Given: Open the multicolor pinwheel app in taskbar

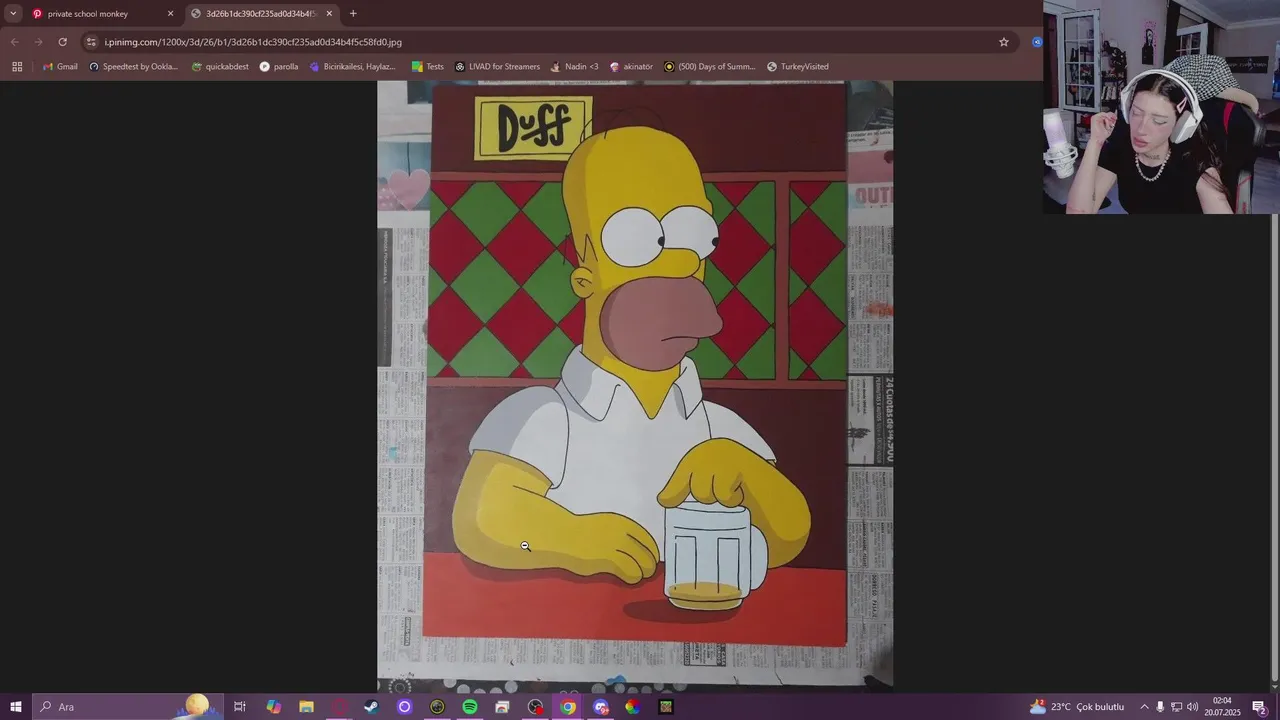Looking at the screenshot, I should point(633,707).
